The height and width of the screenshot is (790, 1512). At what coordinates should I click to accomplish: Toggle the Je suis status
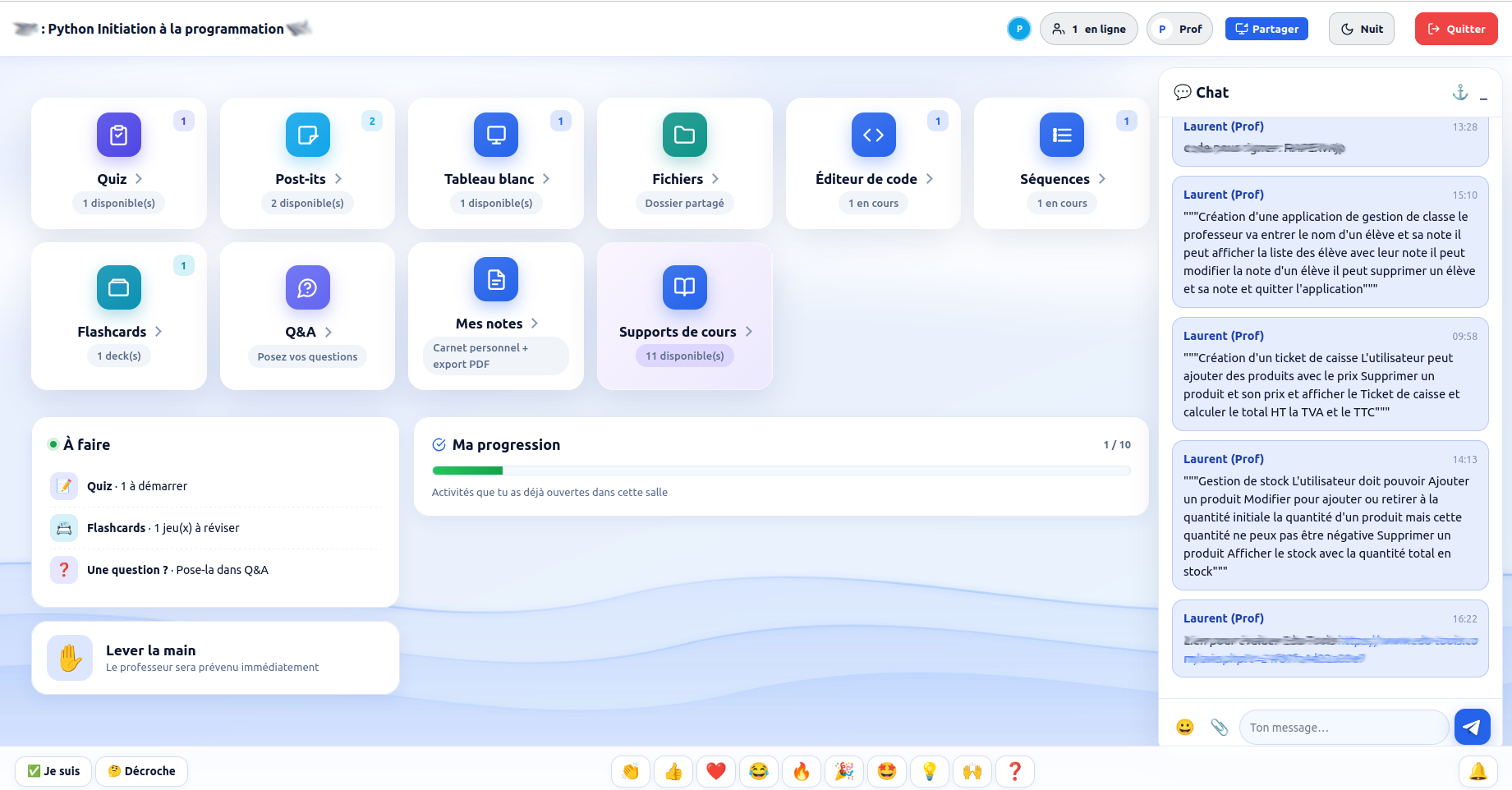pos(53,771)
